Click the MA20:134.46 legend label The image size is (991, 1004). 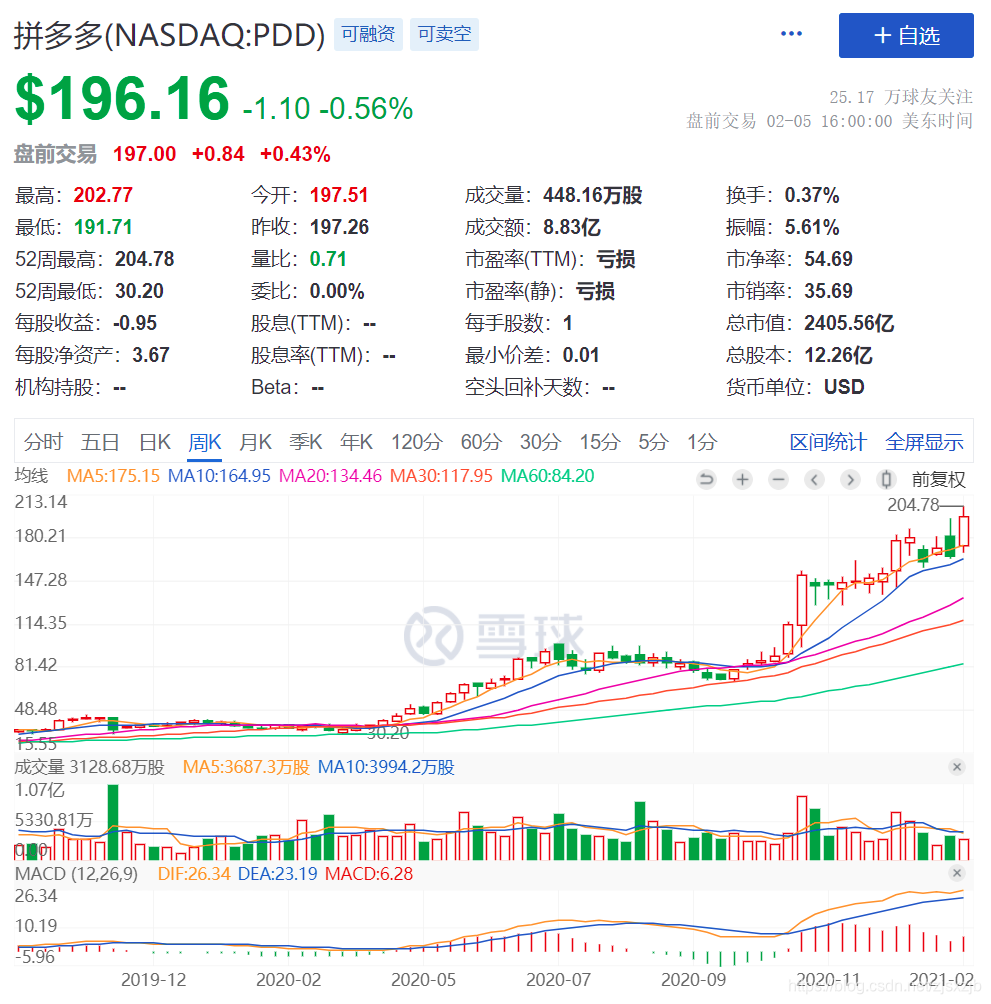pos(330,476)
